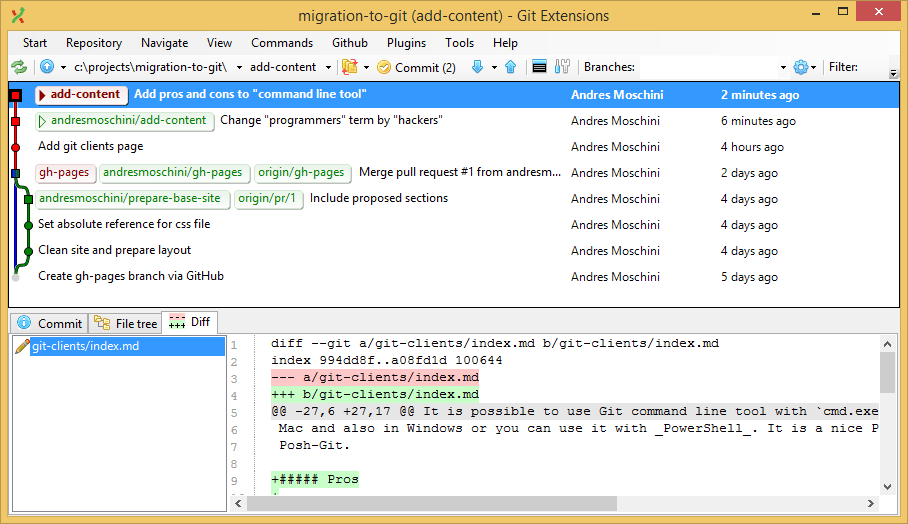
Task: Click the andresmoschini/prepare-base-site label
Action: point(131,199)
